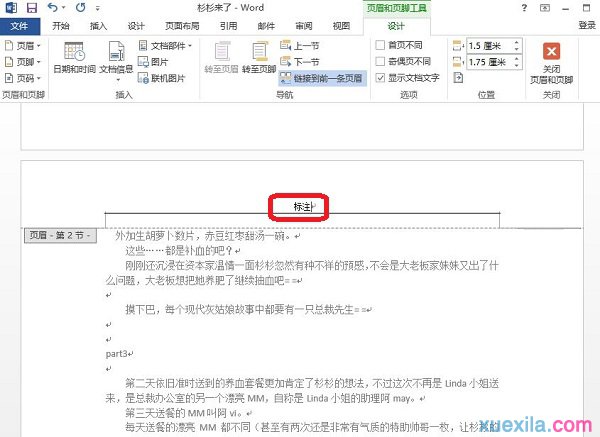The height and width of the screenshot is (437, 600).
Task: Click 关闭页眉和页脚 red X button
Action: click(x=551, y=63)
